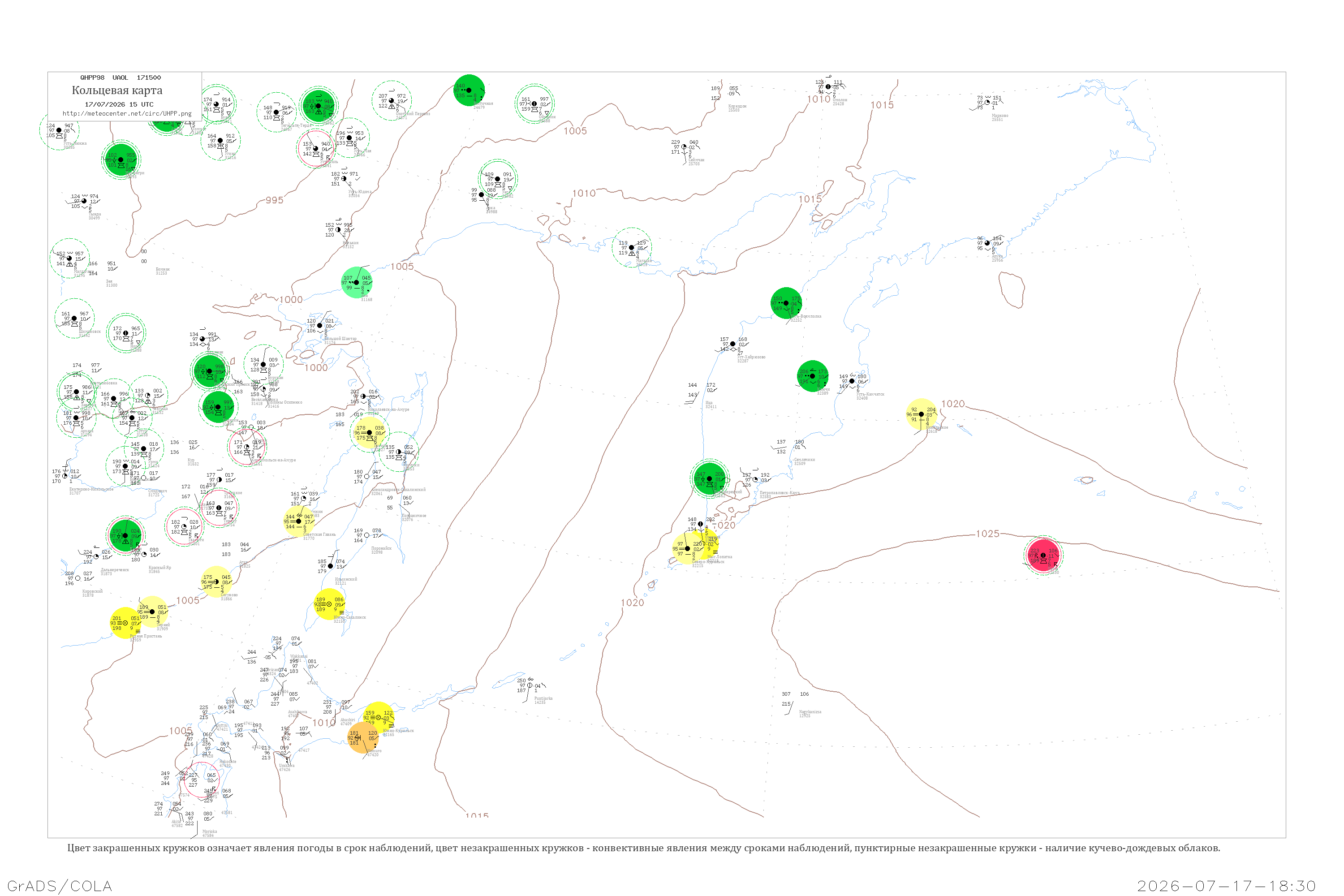Click the red thunderstorm station circle near 1025 isobar
The image size is (1344, 896).
[x=1043, y=555]
